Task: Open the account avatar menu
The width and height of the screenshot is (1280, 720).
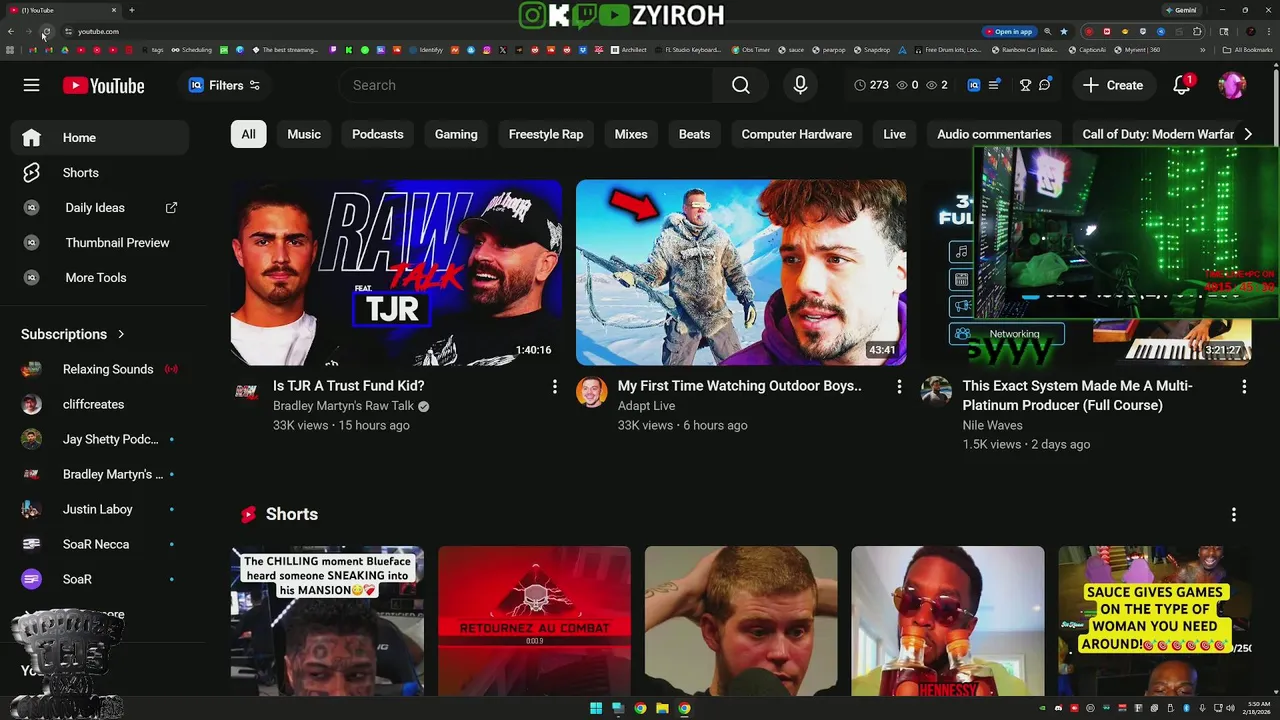Action: pyautogui.click(x=1232, y=85)
